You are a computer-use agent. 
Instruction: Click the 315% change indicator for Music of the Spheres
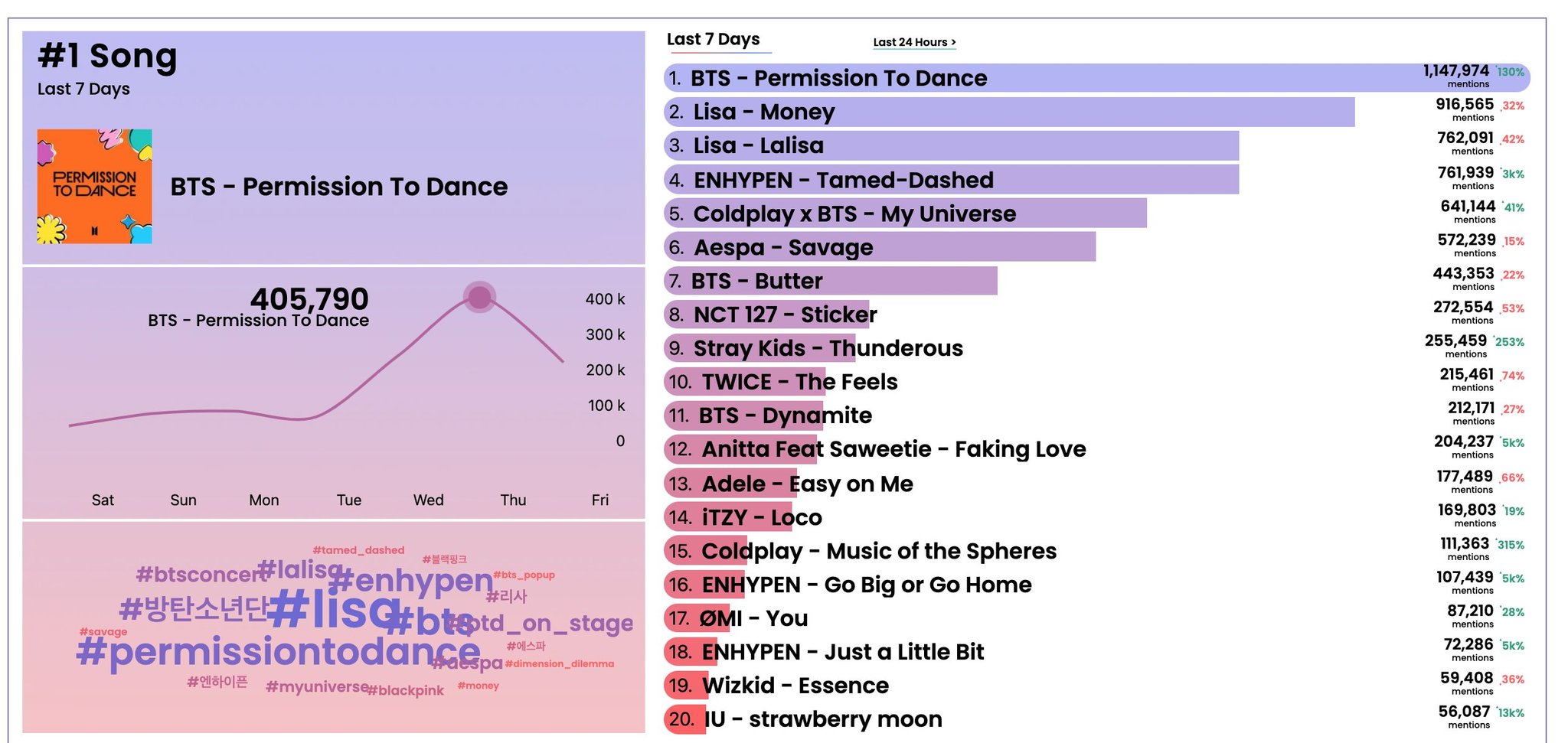[x=1511, y=545]
